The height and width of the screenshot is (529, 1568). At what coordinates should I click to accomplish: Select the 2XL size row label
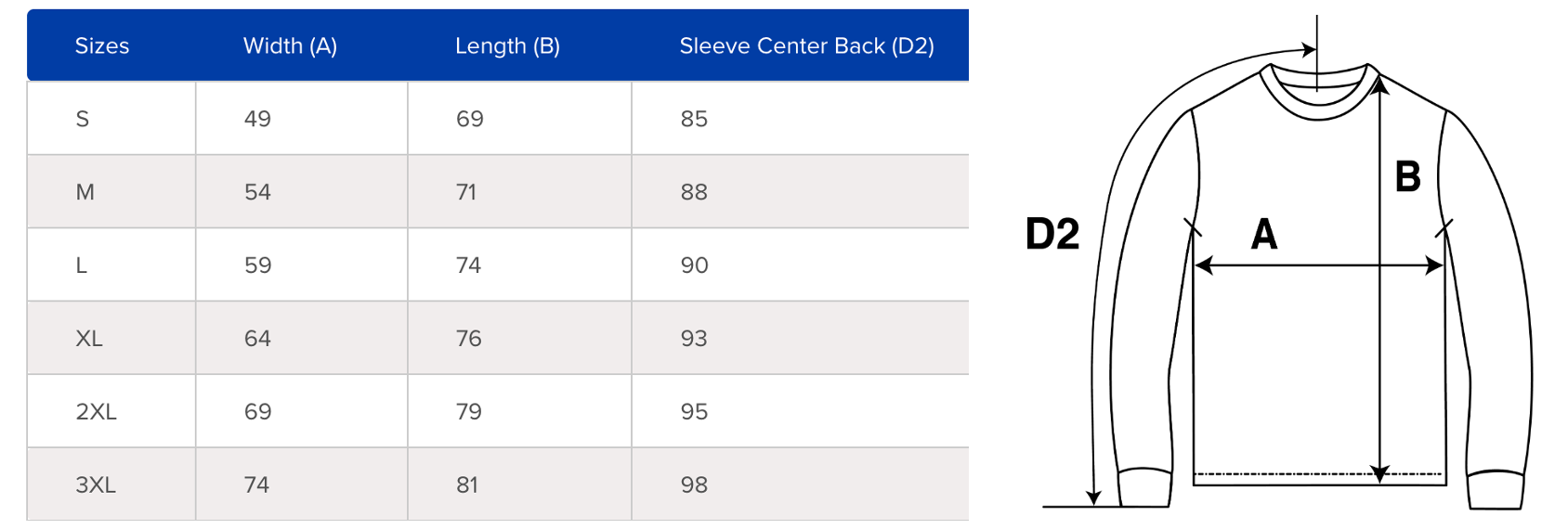point(96,412)
